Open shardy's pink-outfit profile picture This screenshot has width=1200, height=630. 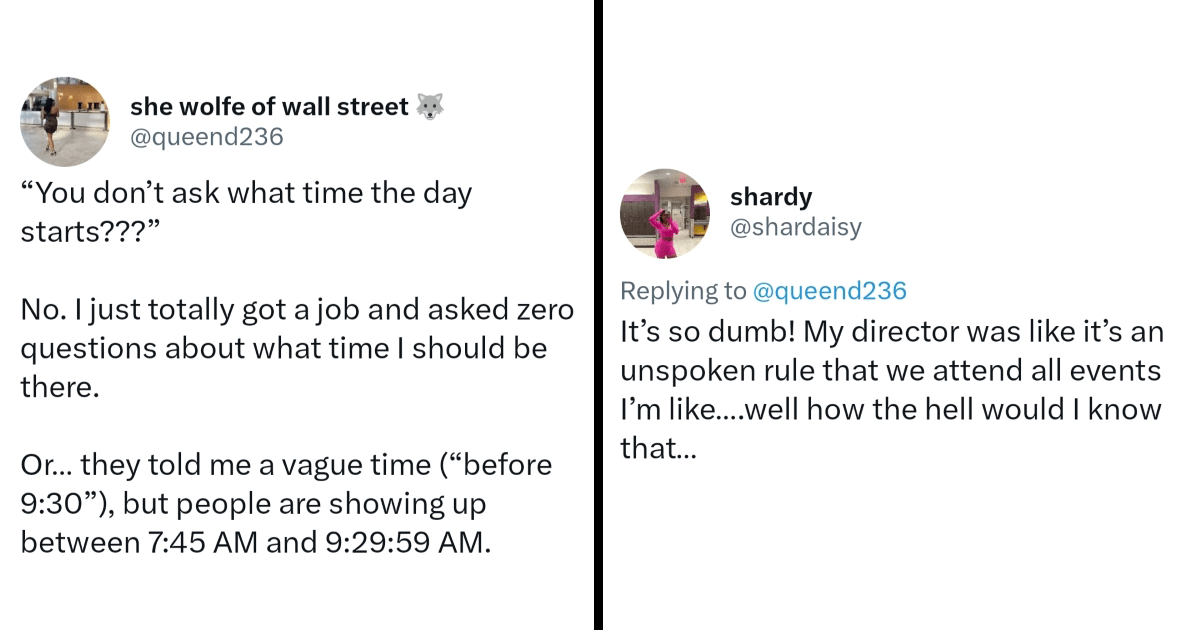click(665, 213)
